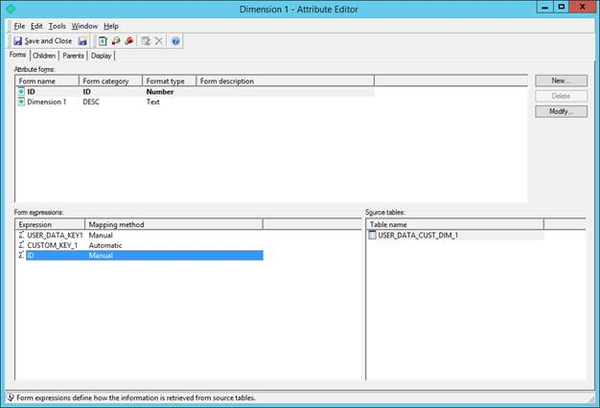This screenshot has height=408, width=600.
Task: Click the app icon in title bar
Action: coord(10,9)
